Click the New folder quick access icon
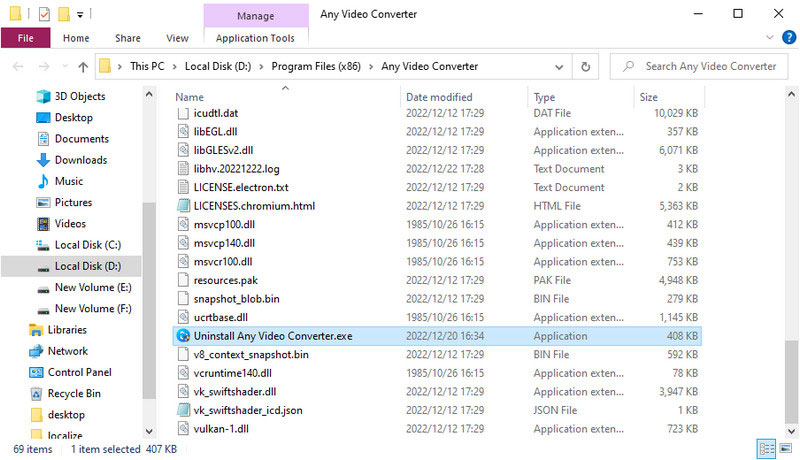This screenshot has width=800, height=460. tap(64, 14)
